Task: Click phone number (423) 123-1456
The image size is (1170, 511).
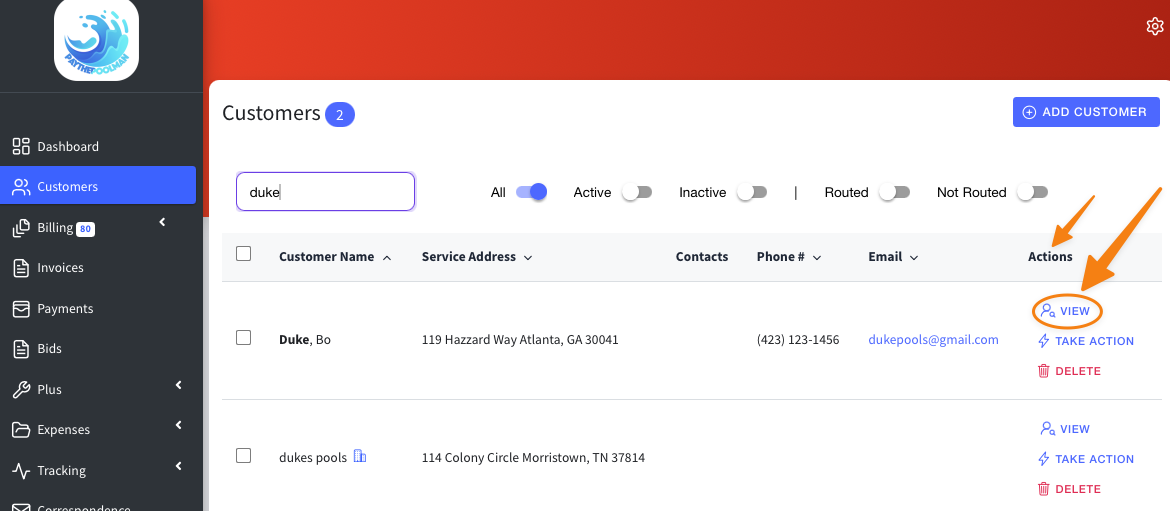Action: [798, 339]
